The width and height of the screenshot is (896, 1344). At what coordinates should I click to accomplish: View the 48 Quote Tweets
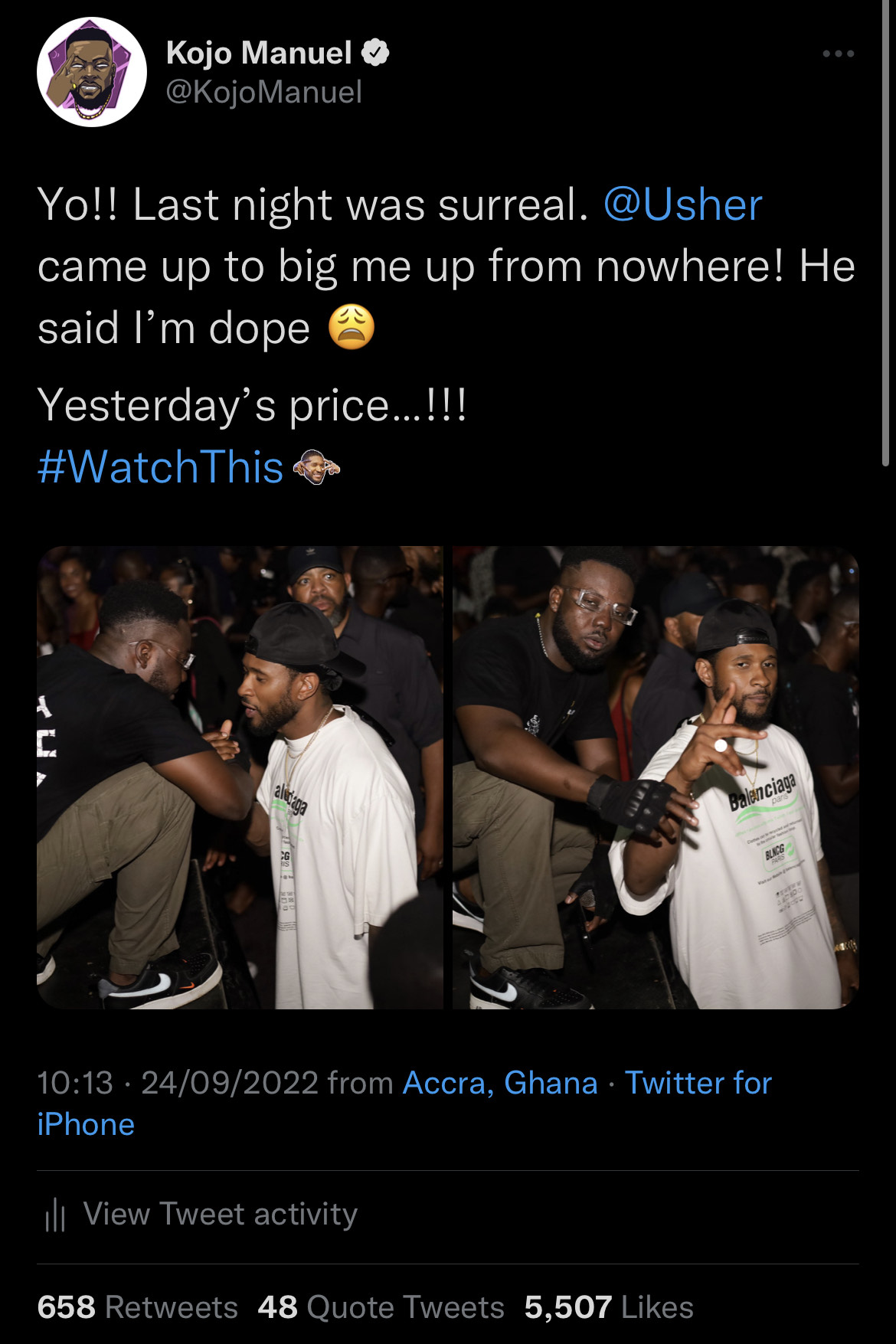click(381, 1307)
